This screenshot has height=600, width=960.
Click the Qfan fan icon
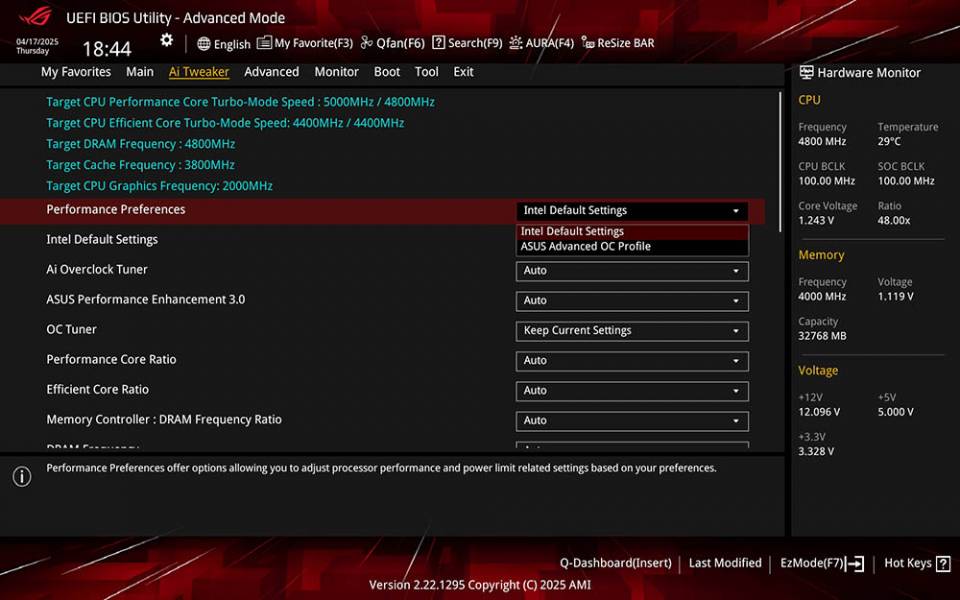tap(366, 42)
